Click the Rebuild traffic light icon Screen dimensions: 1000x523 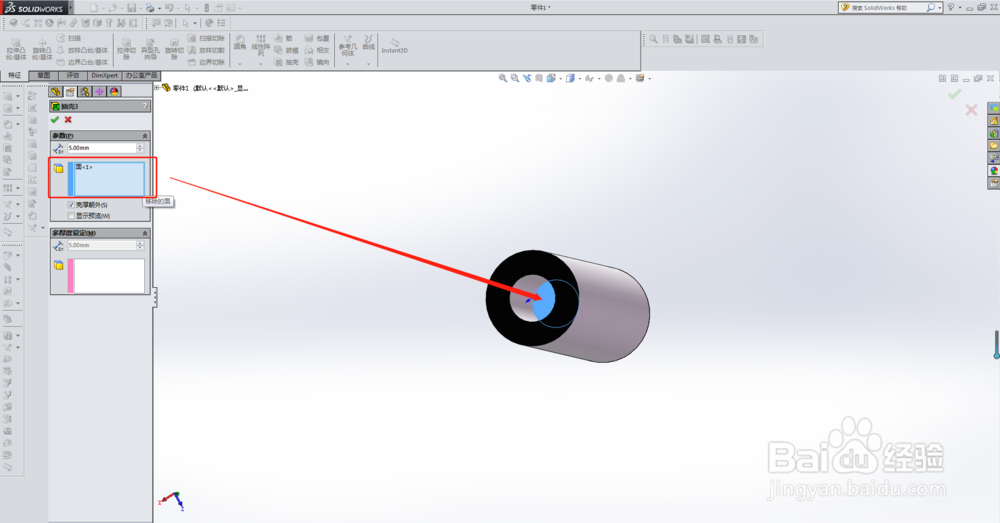coord(206,8)
